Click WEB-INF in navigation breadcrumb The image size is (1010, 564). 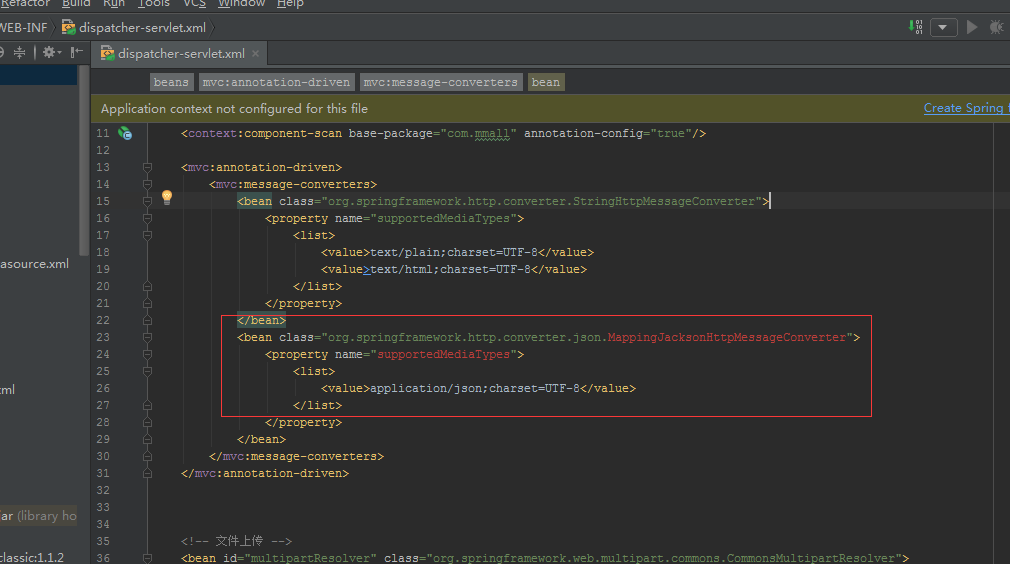(23, 28)
